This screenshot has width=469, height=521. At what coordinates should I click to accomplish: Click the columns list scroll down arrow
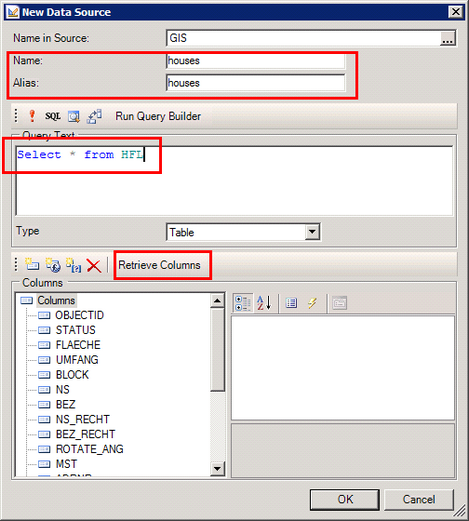[x=217, y=469]
